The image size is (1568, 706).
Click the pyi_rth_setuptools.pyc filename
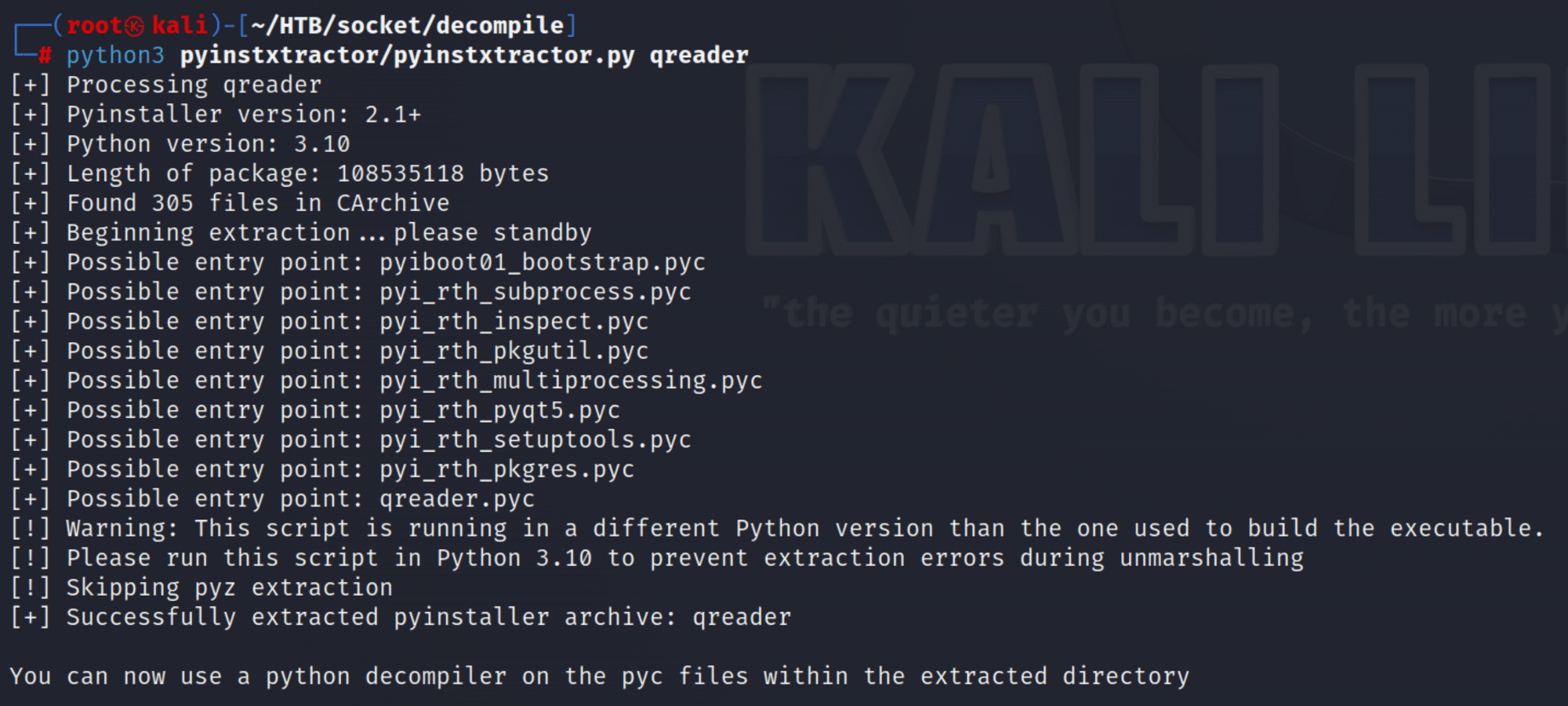pyautogui.click(x=535, y=439)
